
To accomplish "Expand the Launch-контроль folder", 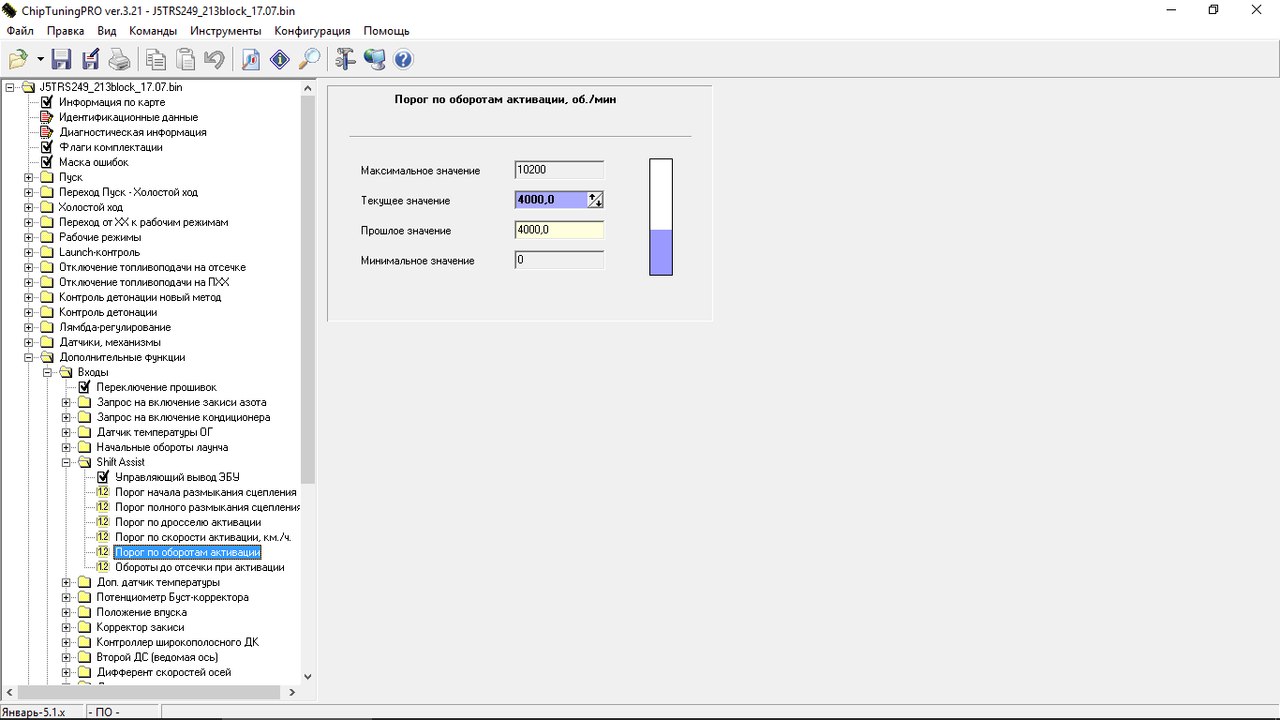I will 29,252.
